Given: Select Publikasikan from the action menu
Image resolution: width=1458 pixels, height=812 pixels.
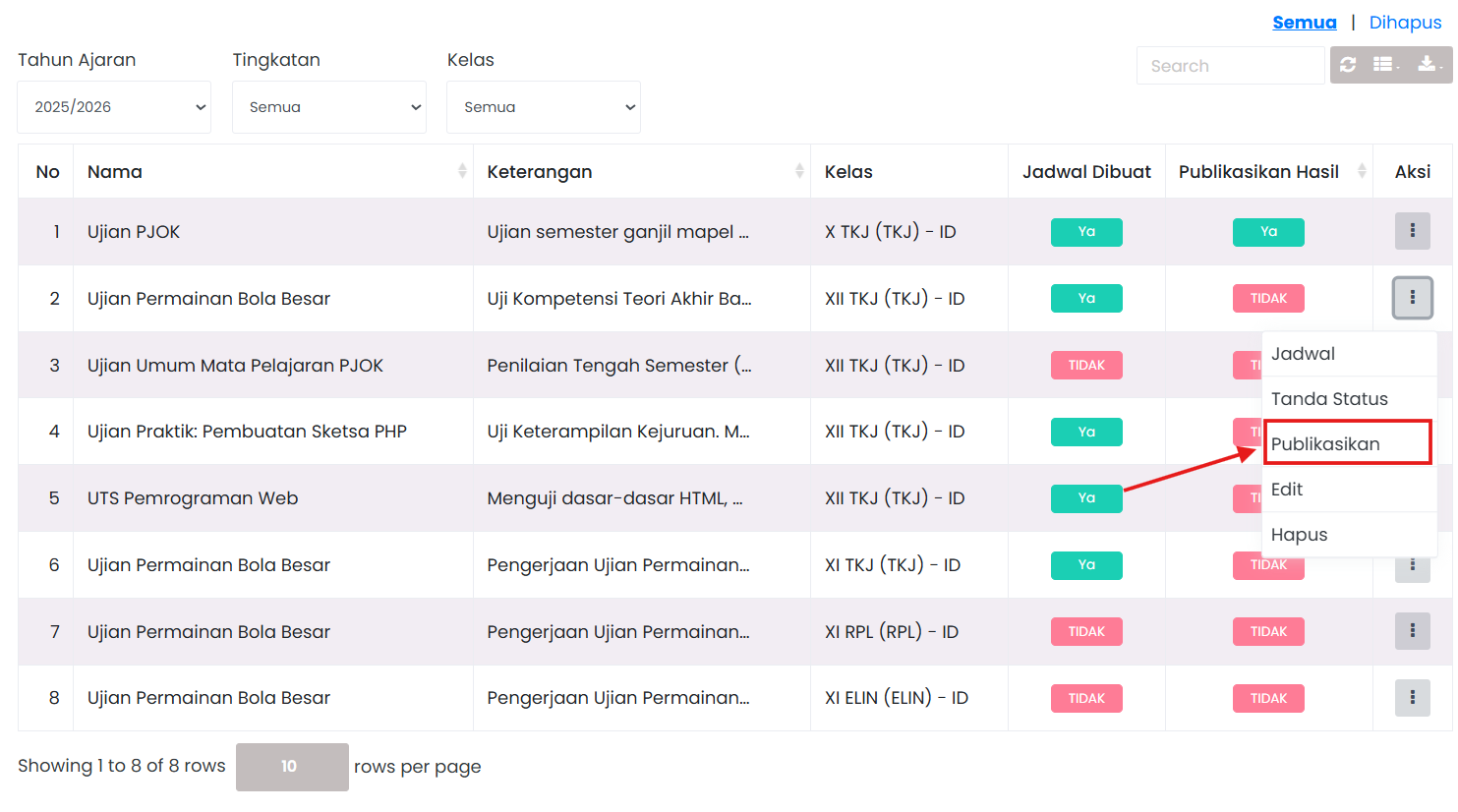Looking at the screenshot, I should click(x=1325, y=444).
